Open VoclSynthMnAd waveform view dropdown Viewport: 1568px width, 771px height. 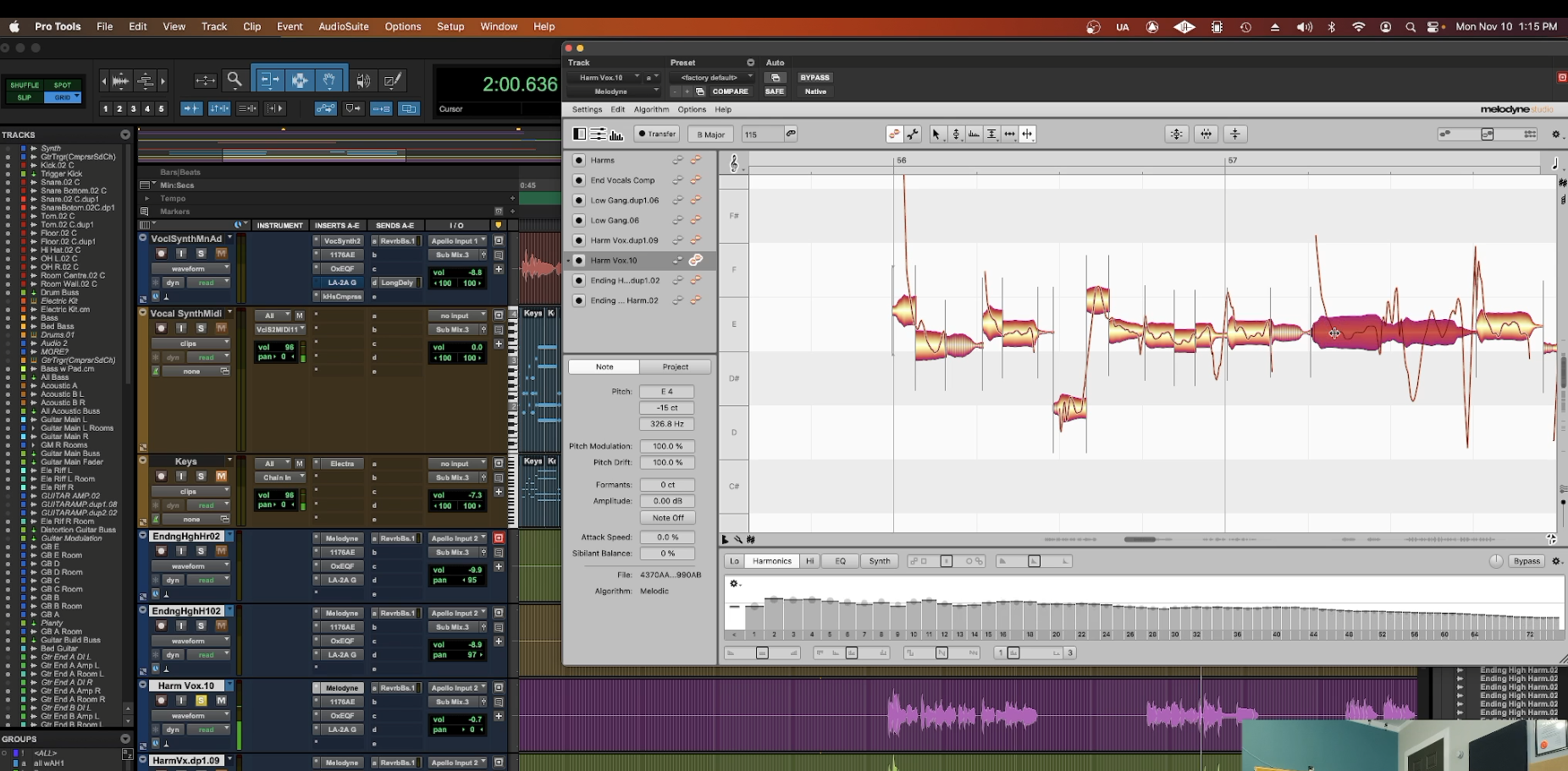(x=190, y=268)
